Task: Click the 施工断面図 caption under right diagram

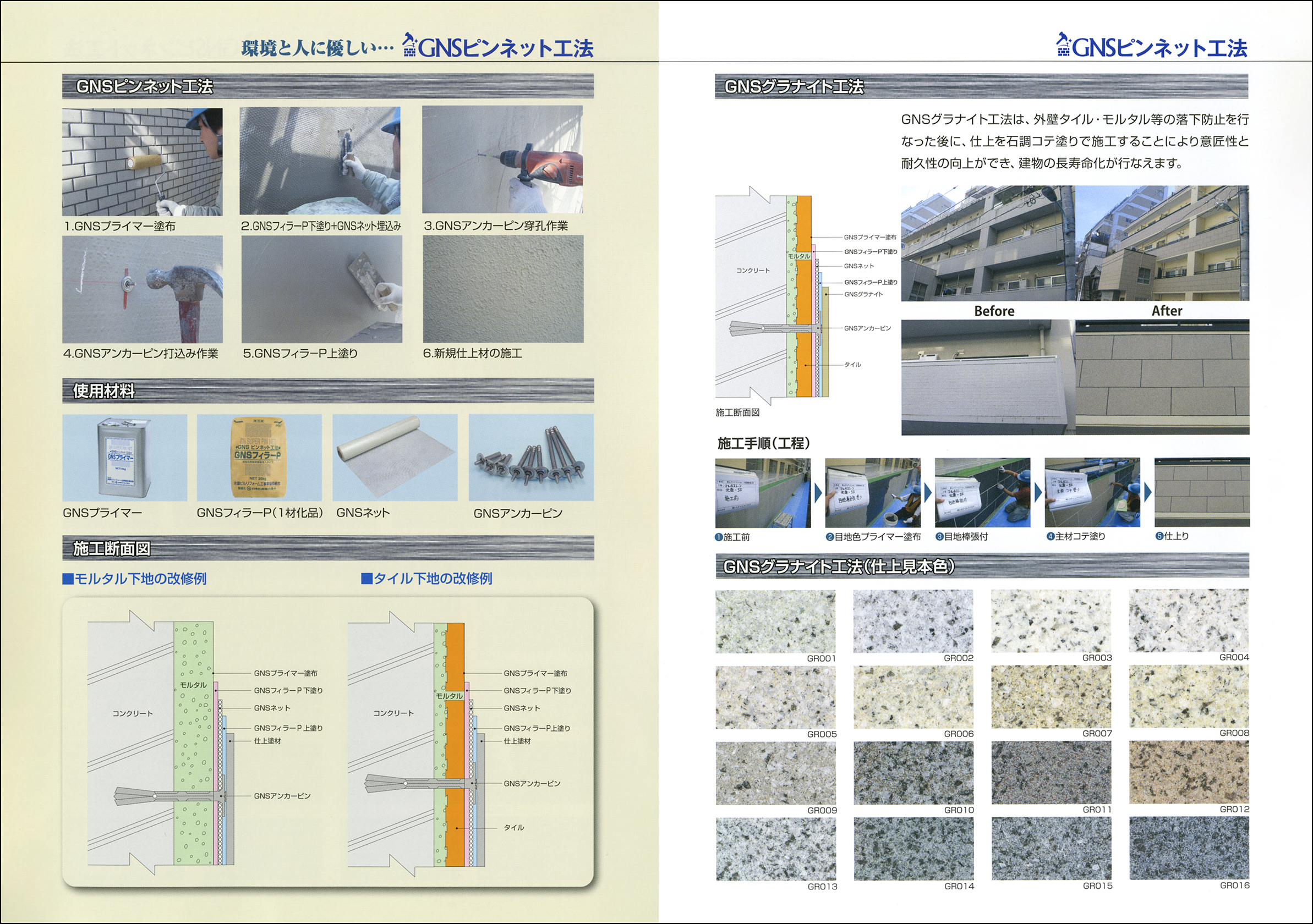Action: [738, 413]
